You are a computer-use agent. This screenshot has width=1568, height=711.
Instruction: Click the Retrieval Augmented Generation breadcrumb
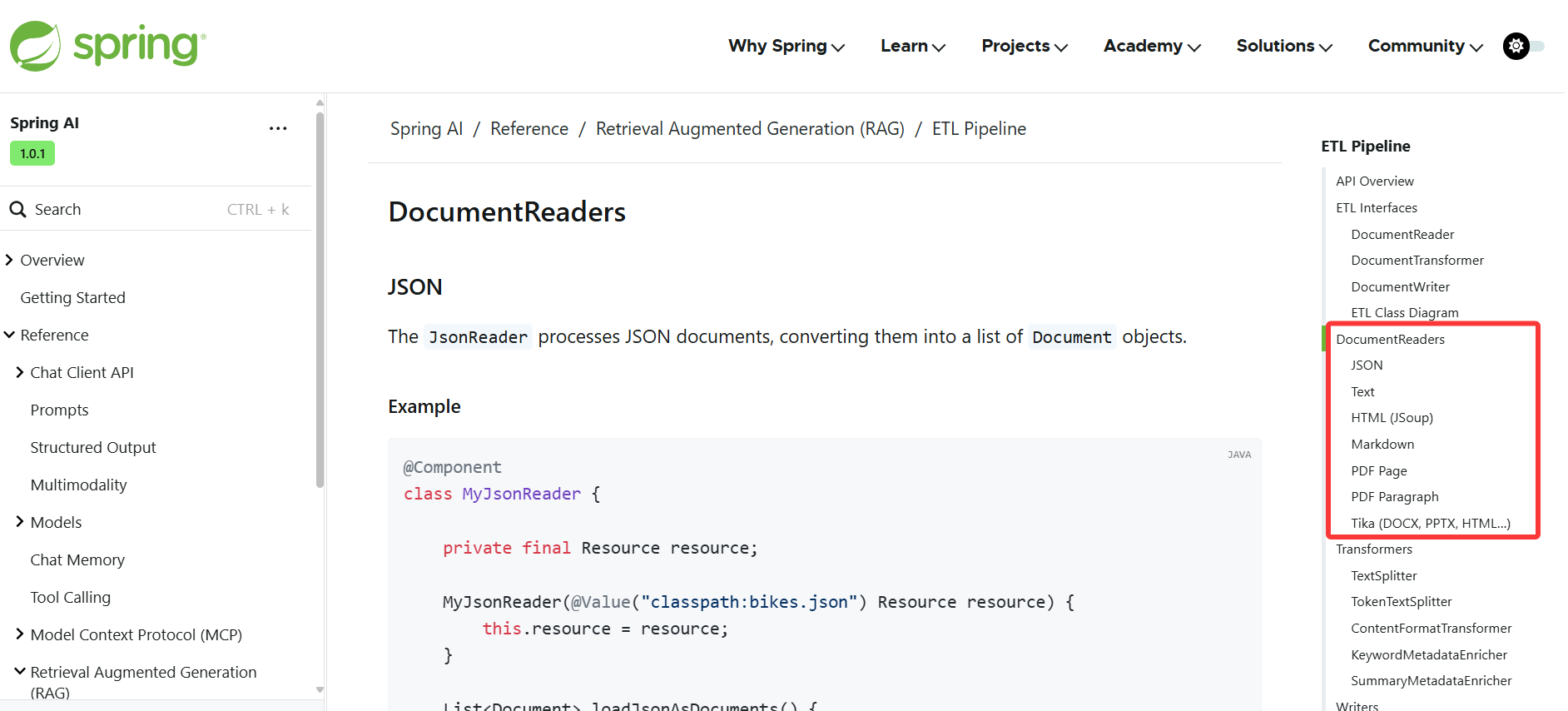(x=750, y=129)
